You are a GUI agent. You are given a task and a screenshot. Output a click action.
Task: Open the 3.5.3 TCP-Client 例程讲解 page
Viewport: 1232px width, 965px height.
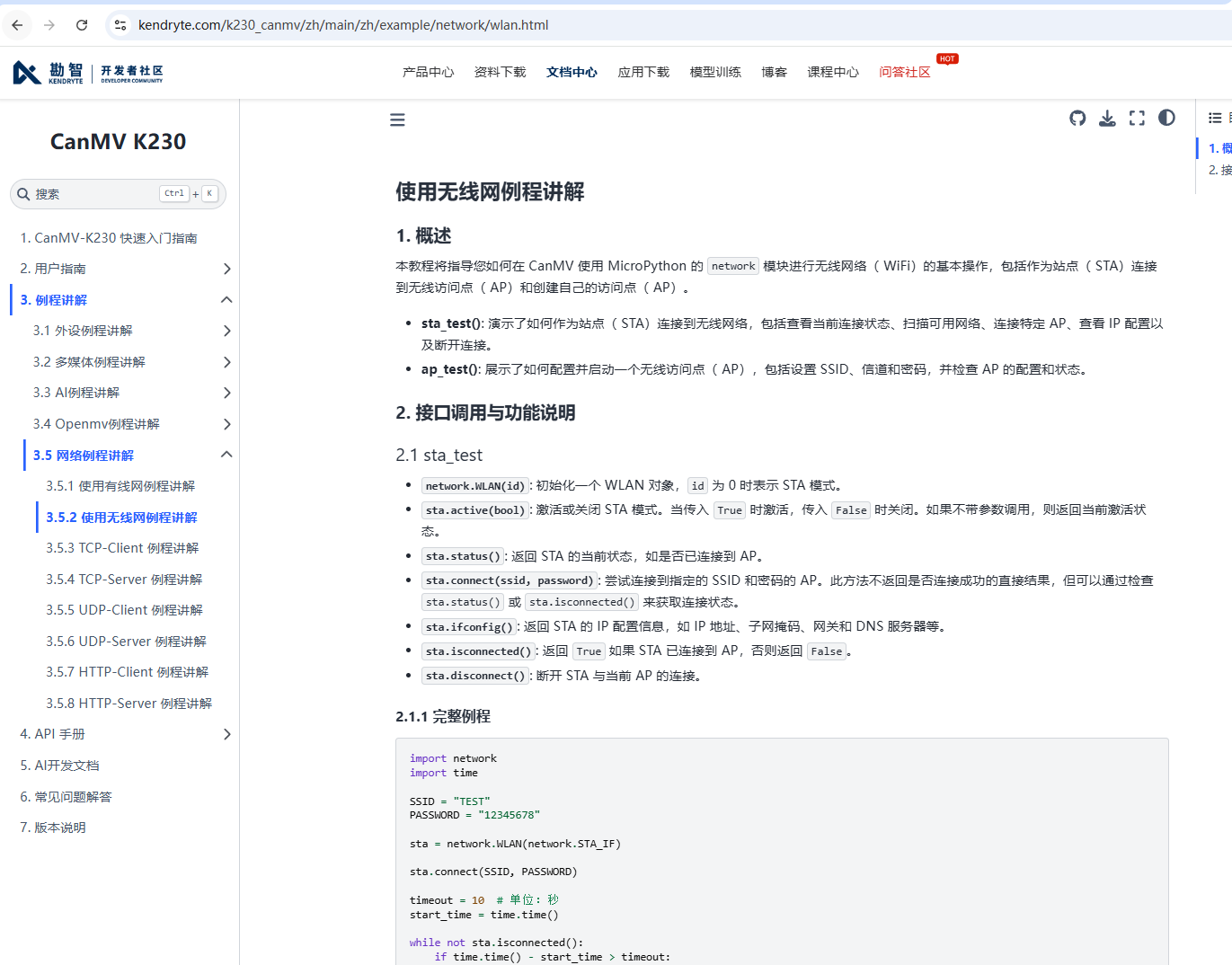pyautogui.click(x=122, y=548)
